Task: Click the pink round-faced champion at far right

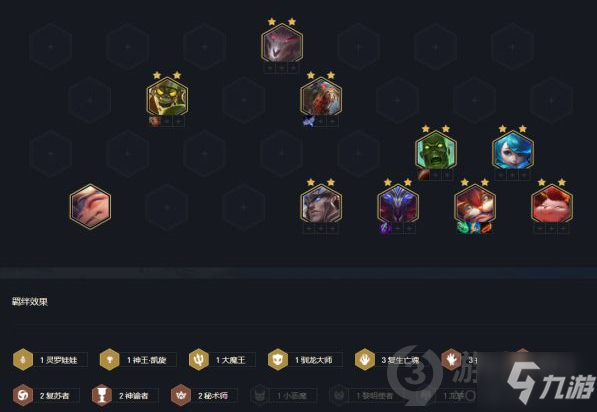Action: pyautogui.click(x=552, y=204)
